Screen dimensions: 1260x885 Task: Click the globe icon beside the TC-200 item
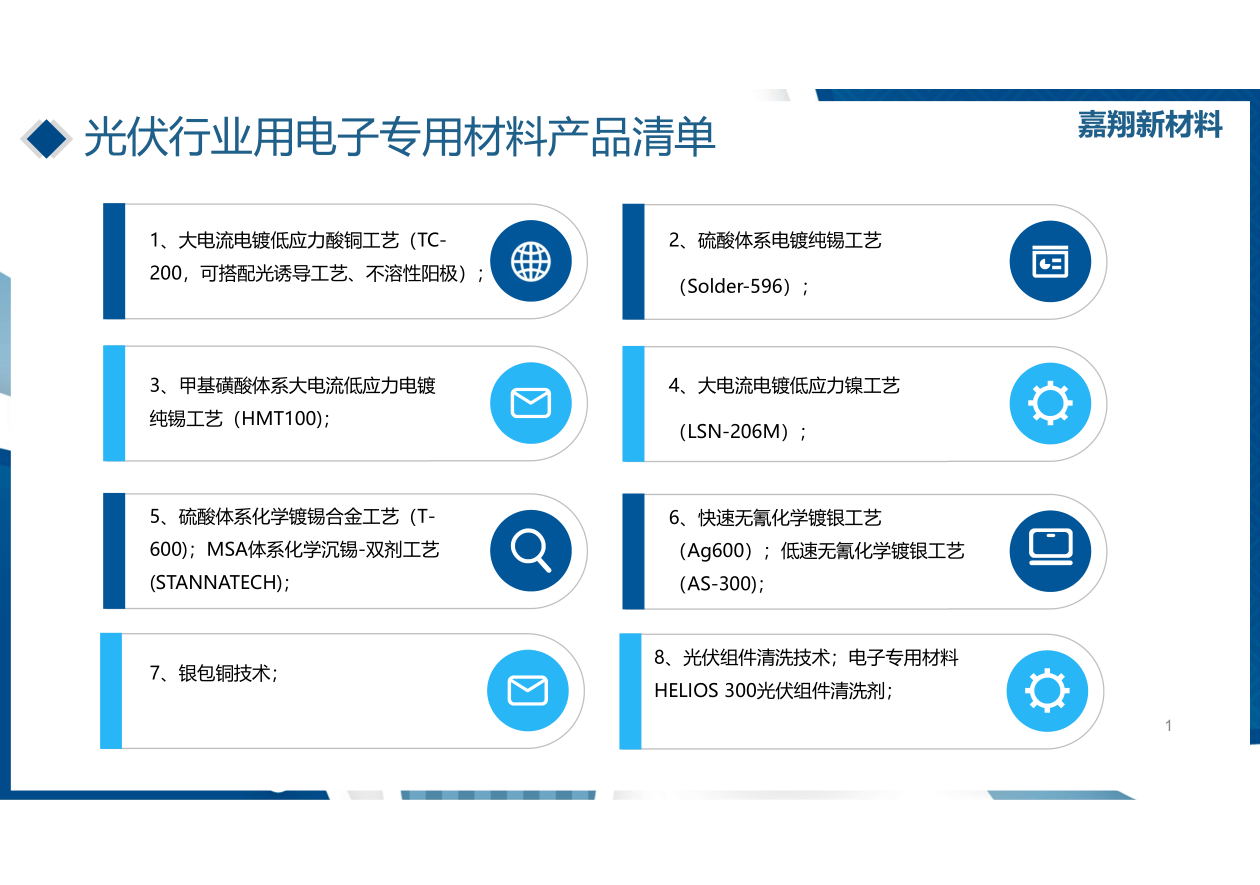(530, 261)
